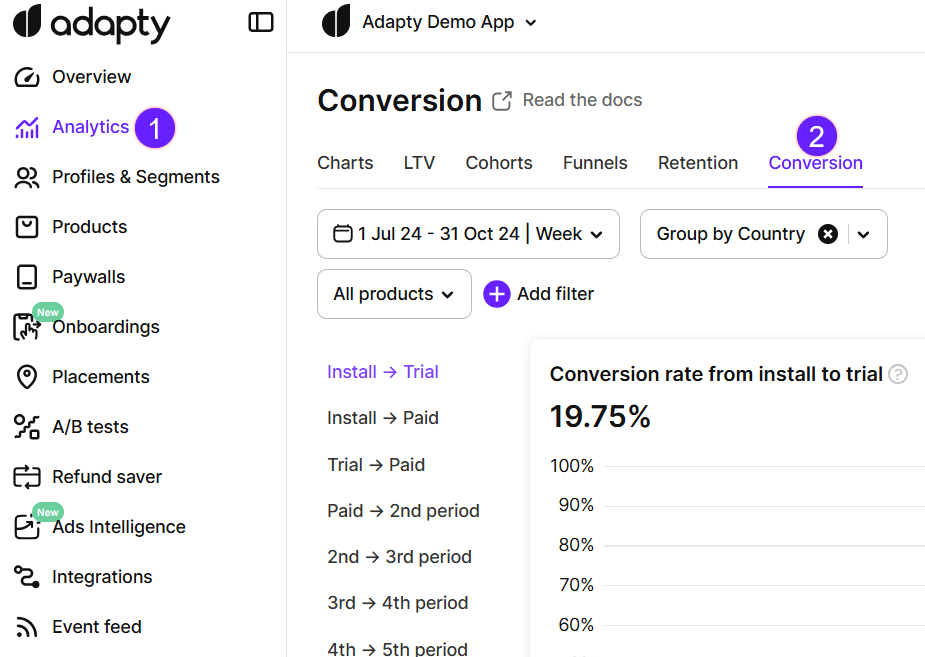Open Profiles & Segments people icon
The height and width of the screenshot is (657, 925).
tap(27, 177)
